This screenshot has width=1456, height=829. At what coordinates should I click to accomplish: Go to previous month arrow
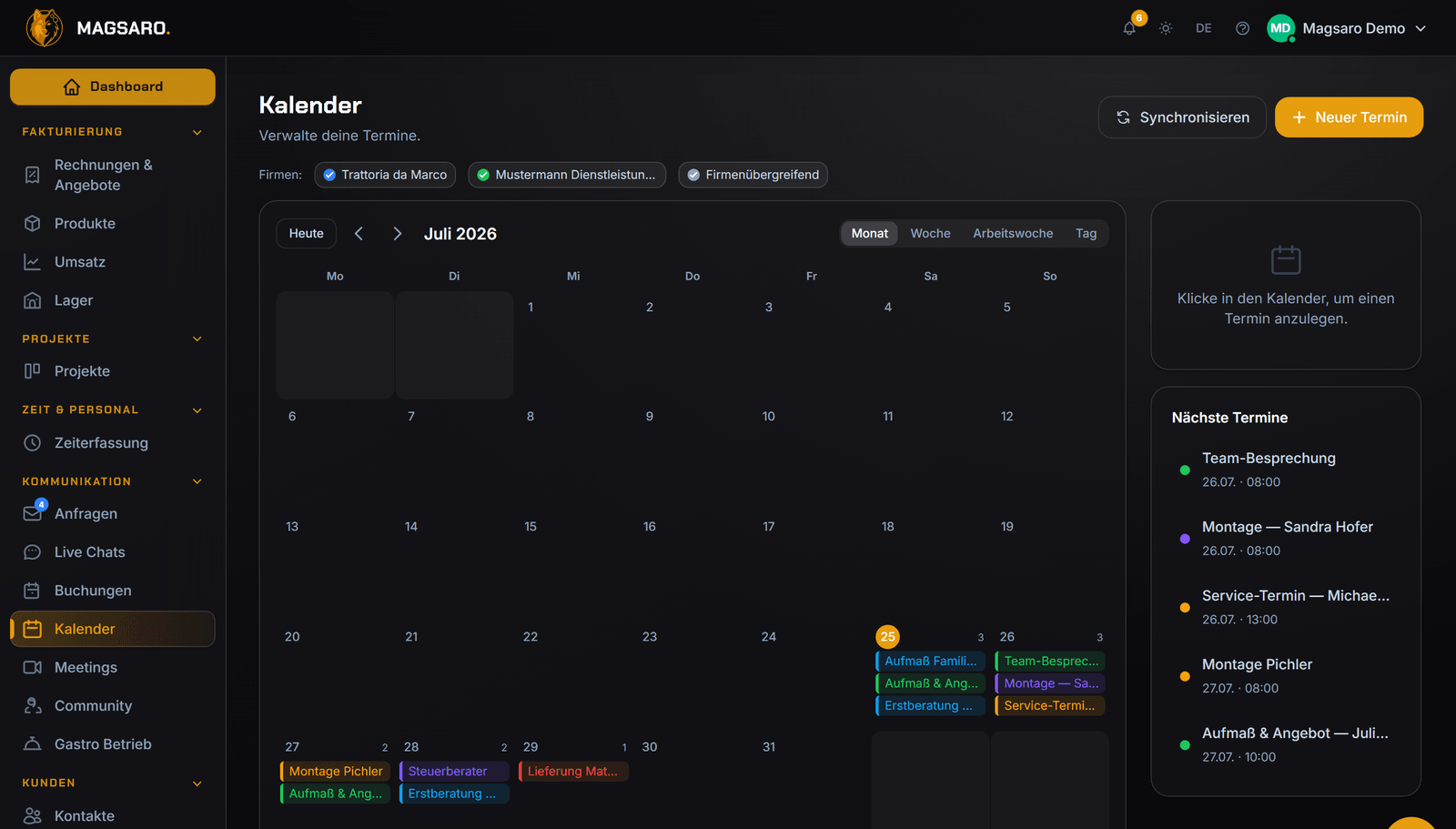click(x=359, y=234)
